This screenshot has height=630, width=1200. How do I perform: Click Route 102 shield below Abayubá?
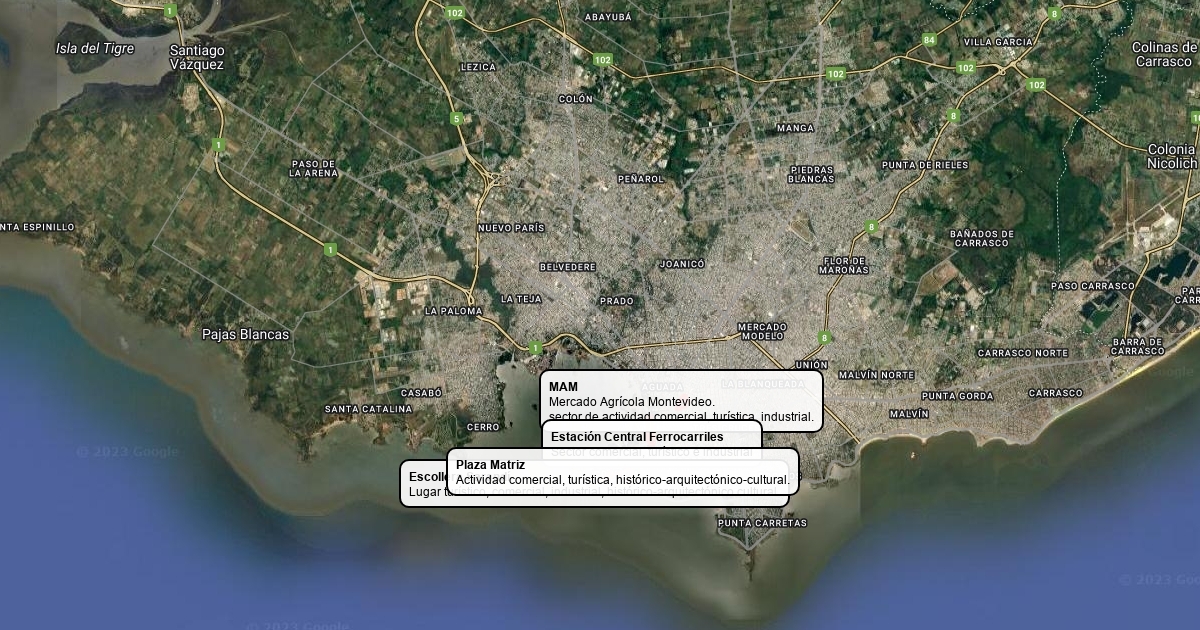tap(602, 60)
